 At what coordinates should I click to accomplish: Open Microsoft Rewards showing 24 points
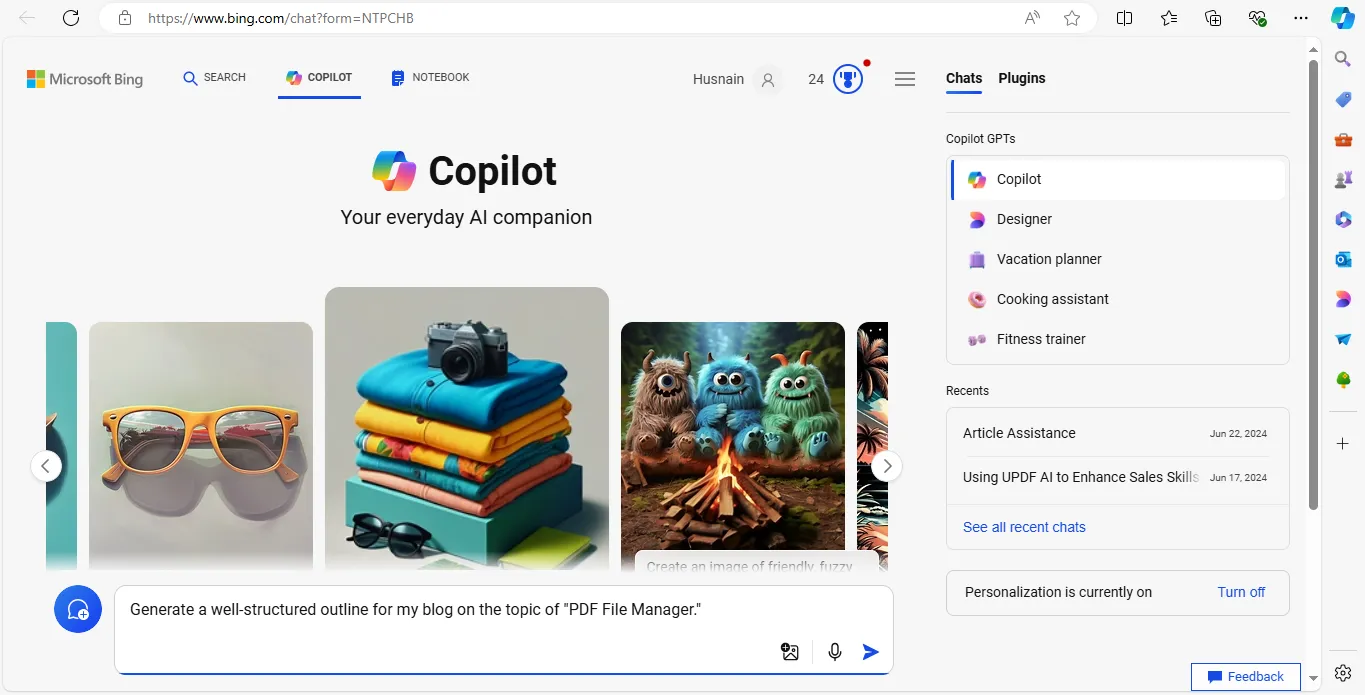[847, 78]
